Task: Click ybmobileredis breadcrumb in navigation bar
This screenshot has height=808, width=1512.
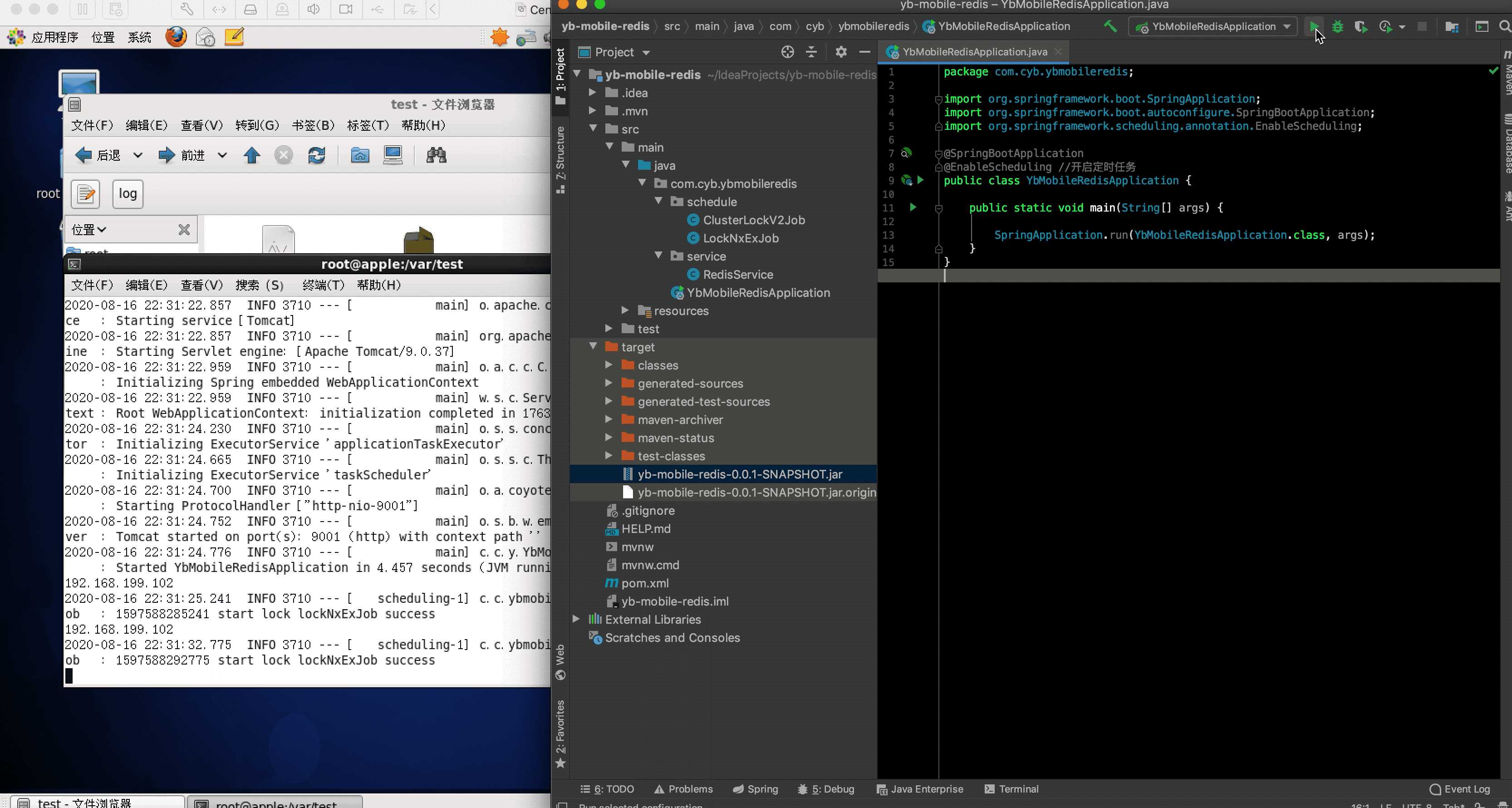Action: click(x=874, y=26)
